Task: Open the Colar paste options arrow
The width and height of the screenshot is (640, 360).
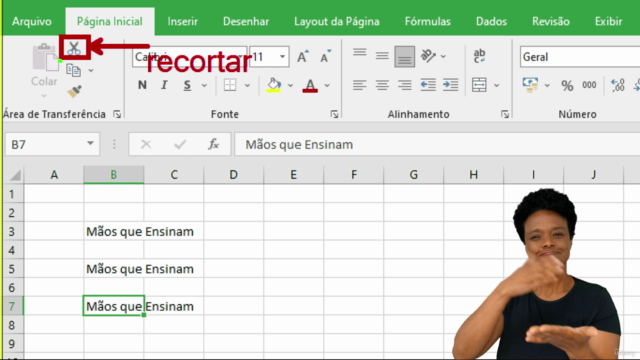Action: (44, 96)
